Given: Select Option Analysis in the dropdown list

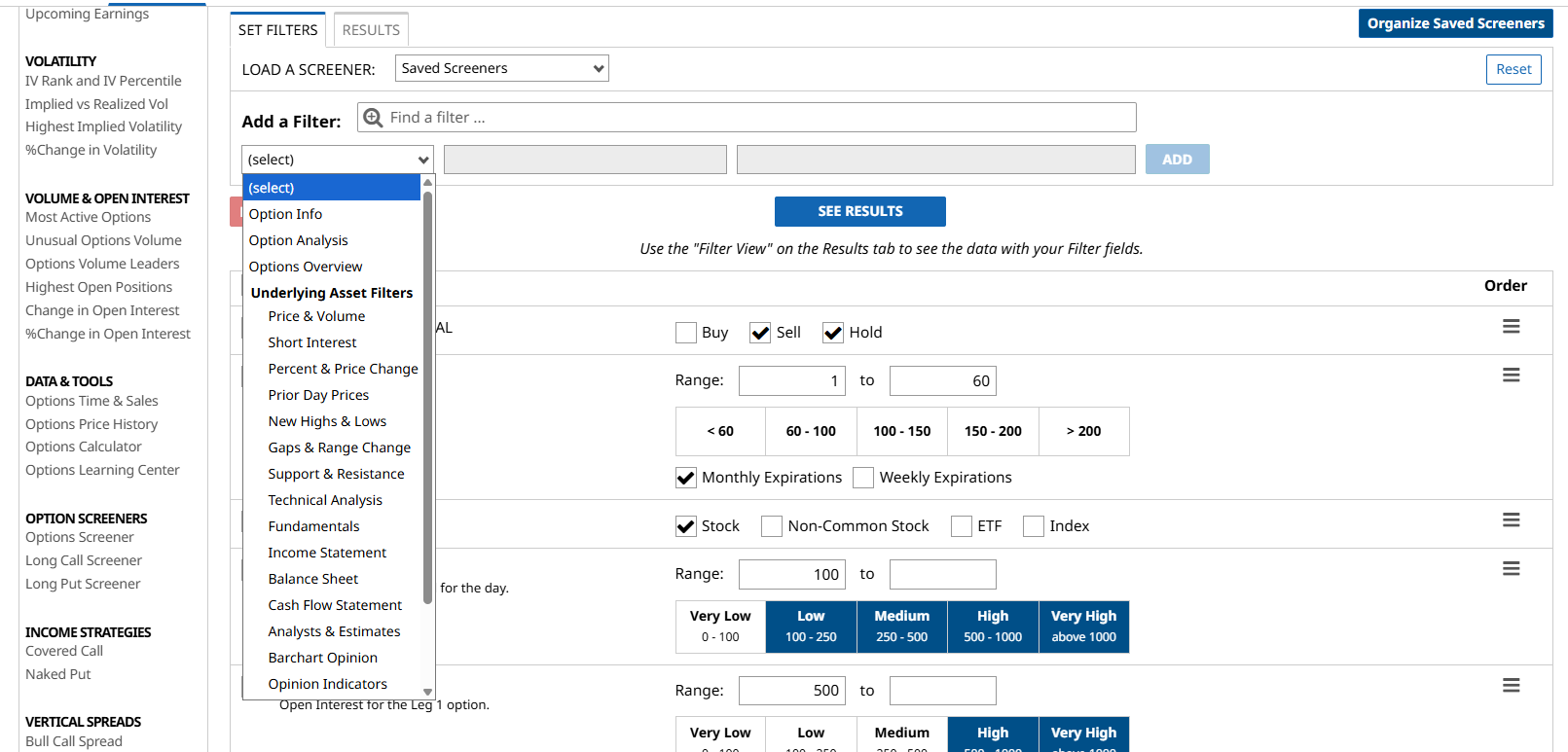Looking at the screenshot, I should pyautogui.click(x=298, y=240).
